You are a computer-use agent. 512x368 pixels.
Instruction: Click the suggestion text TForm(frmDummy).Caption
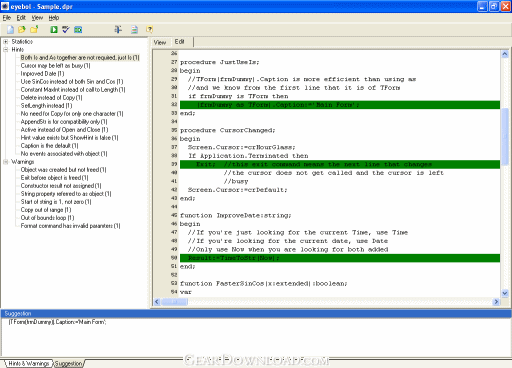coord(57,322)
